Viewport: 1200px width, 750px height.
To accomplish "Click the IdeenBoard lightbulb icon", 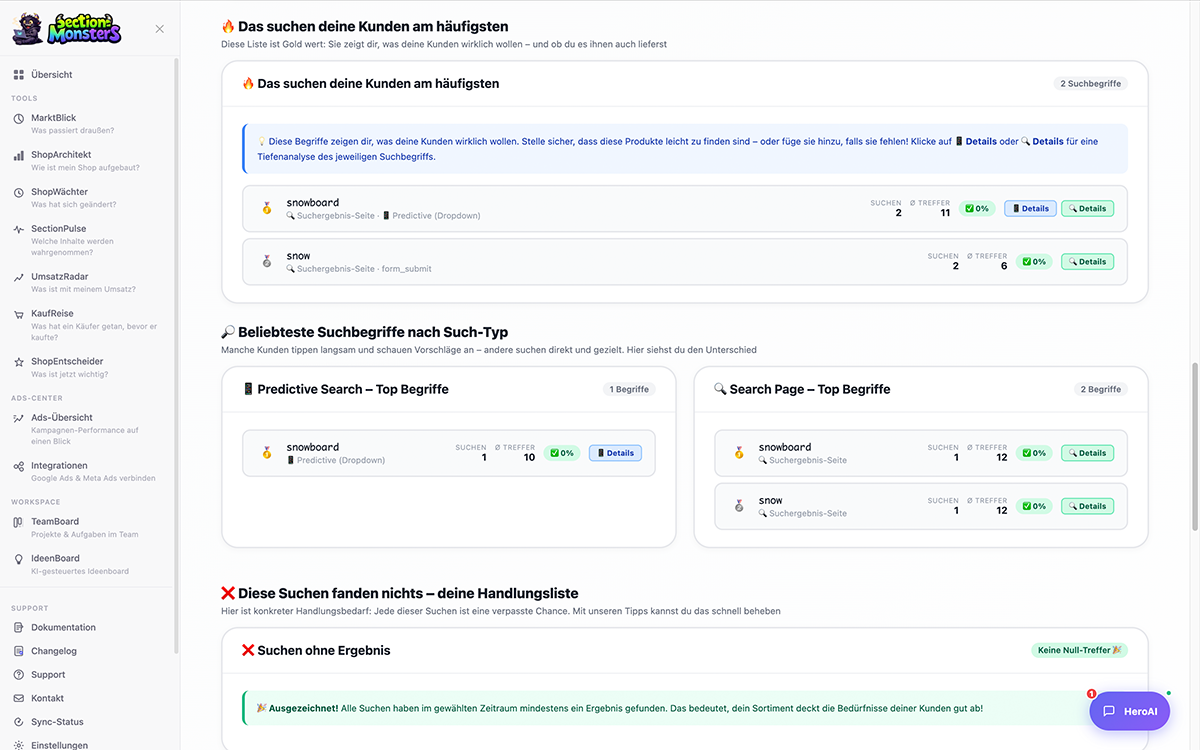I will (19, 559).
